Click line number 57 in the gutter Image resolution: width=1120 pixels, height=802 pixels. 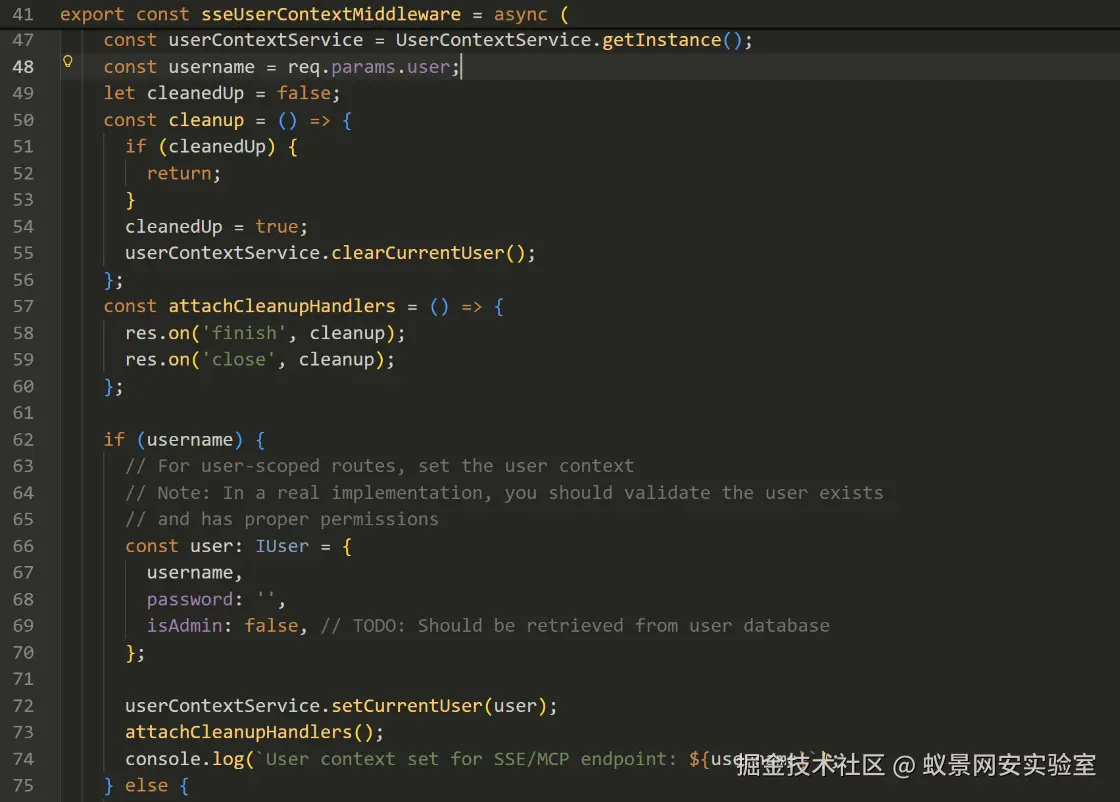(23, 306)
